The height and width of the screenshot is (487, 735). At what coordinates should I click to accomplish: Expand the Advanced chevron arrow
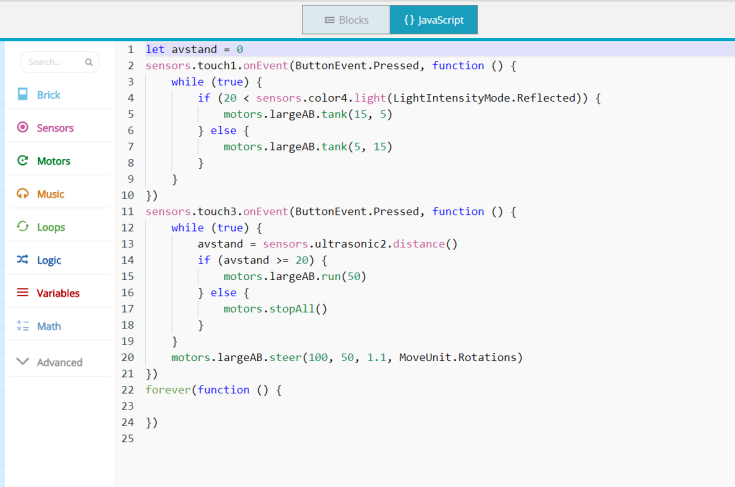point(22,361)
